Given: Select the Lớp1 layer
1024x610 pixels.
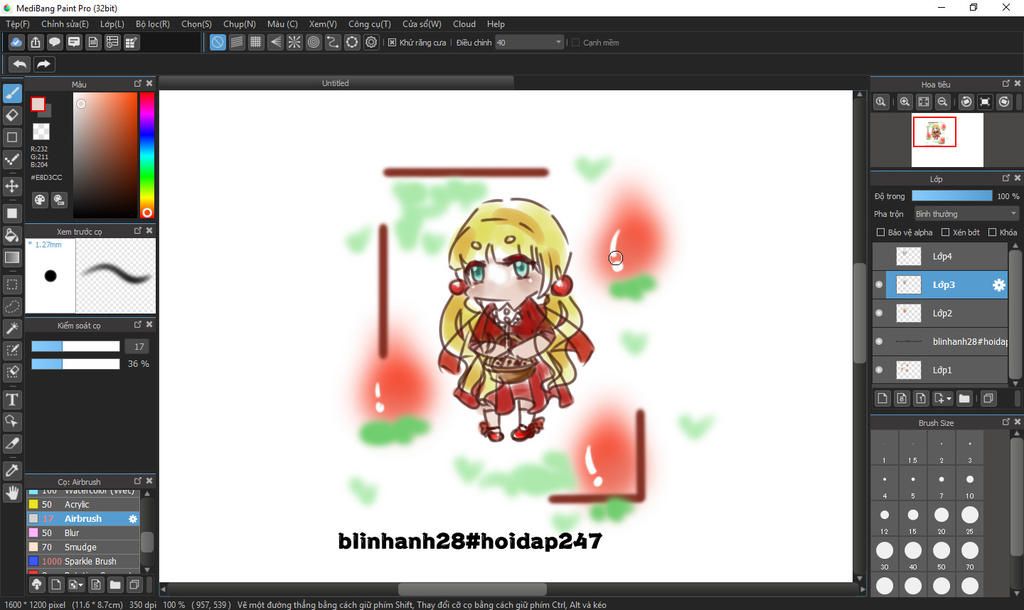Looking at the screenshot, I should (x=940, y=370).
